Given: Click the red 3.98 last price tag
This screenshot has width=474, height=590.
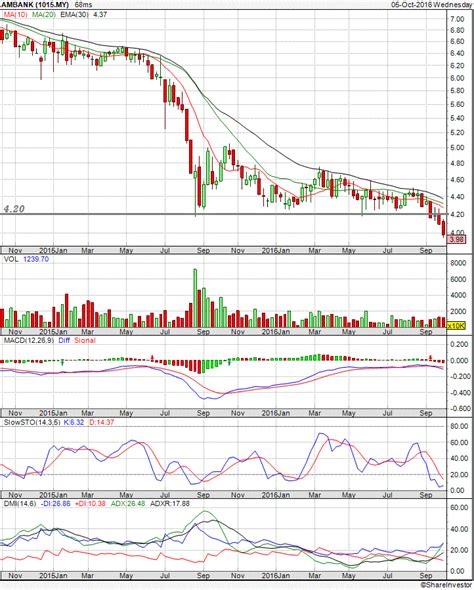Looking at the screenshot, I should 456,239.
